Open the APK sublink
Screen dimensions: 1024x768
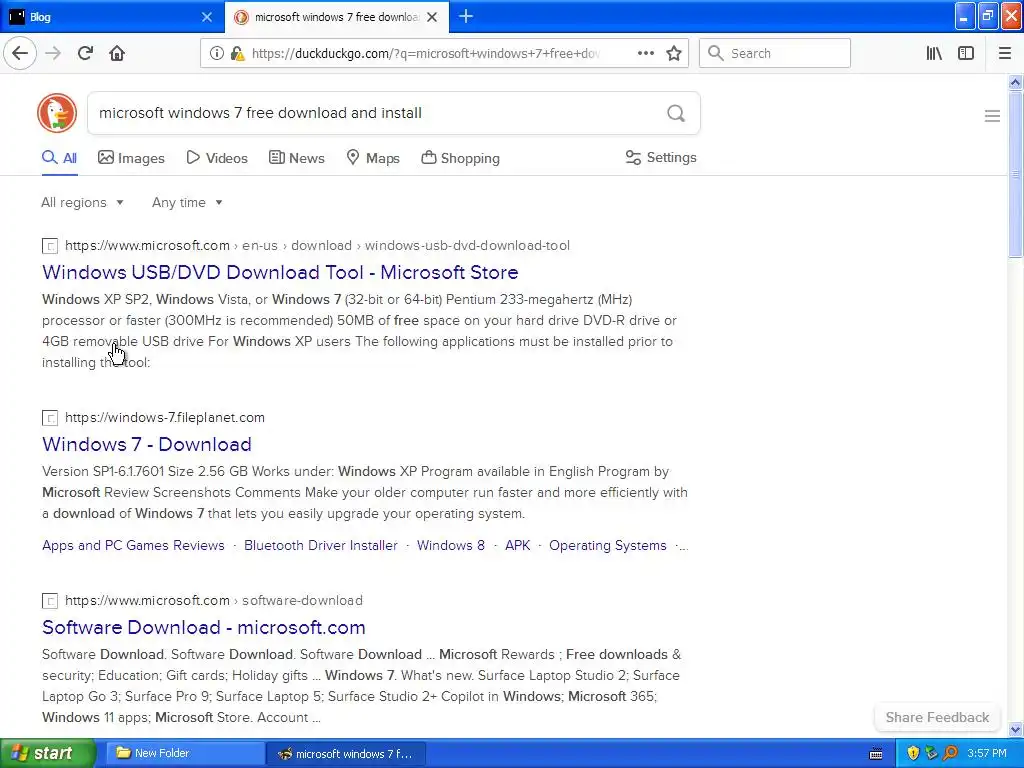pyautogui.click(x=517, y=545)
